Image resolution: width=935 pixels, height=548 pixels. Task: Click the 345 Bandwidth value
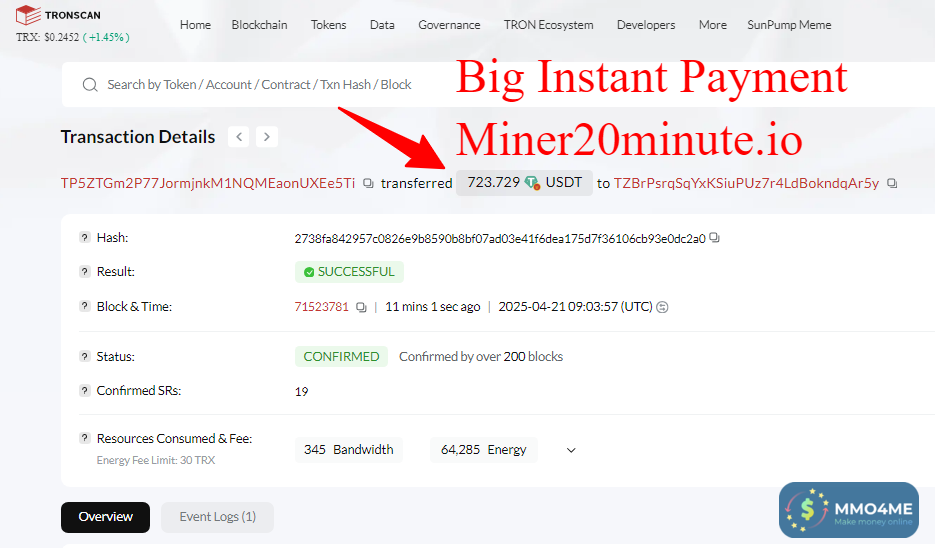(349, 450)
